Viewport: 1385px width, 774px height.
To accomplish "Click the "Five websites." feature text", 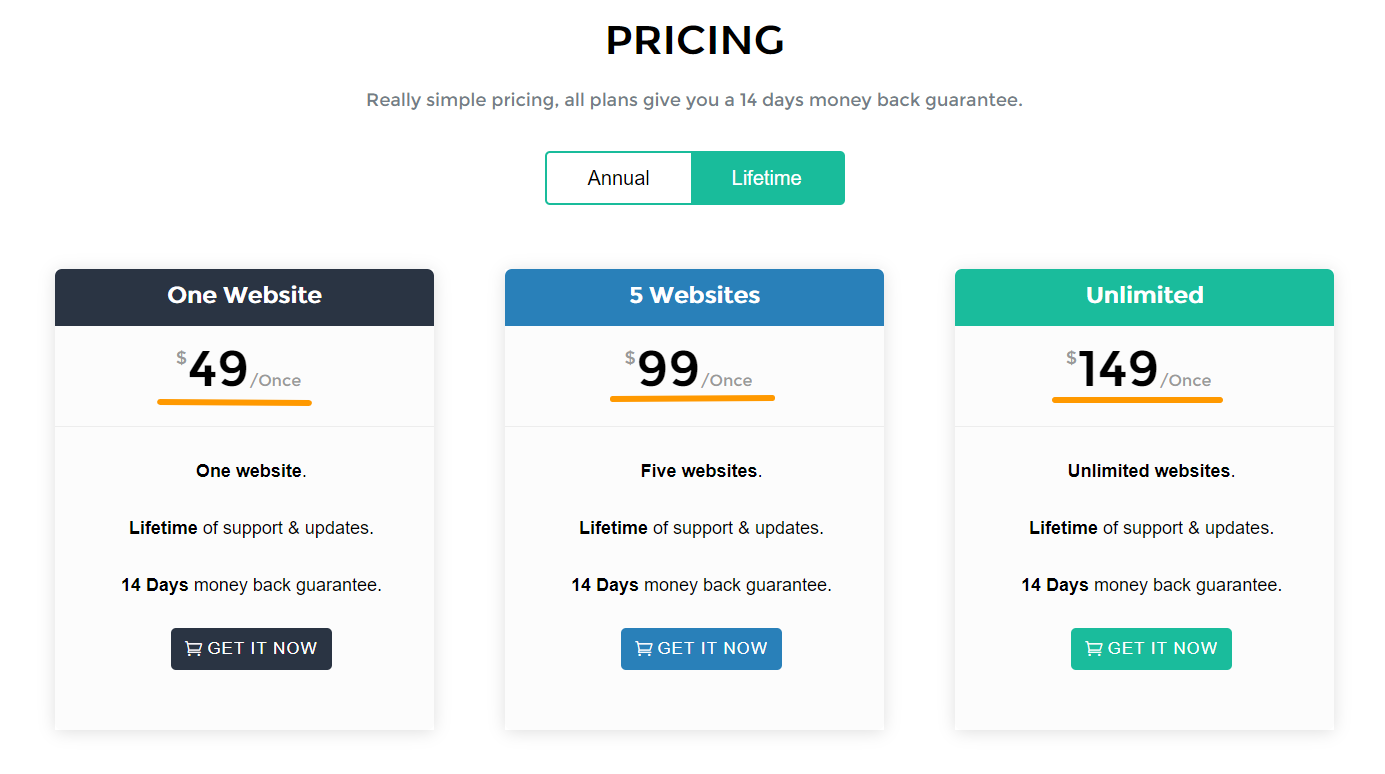I will 701,471.
